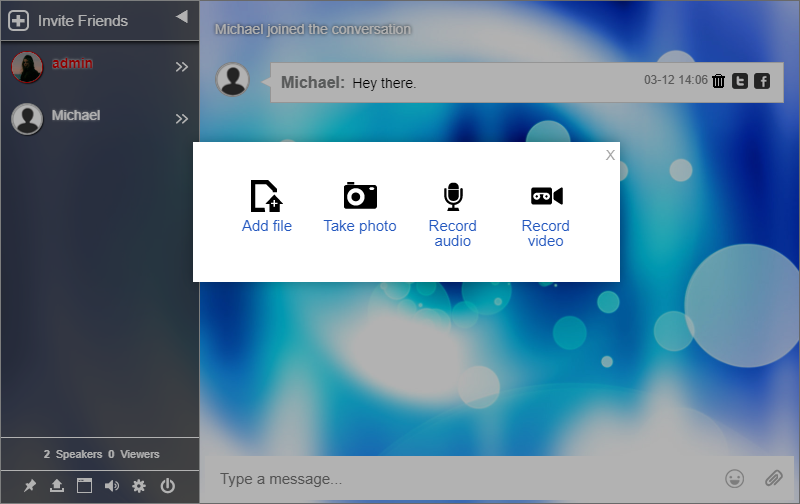Collapse sidebar with the triangle arrow
This screenshot has width=800, height=504.
(x=181, y=16)
